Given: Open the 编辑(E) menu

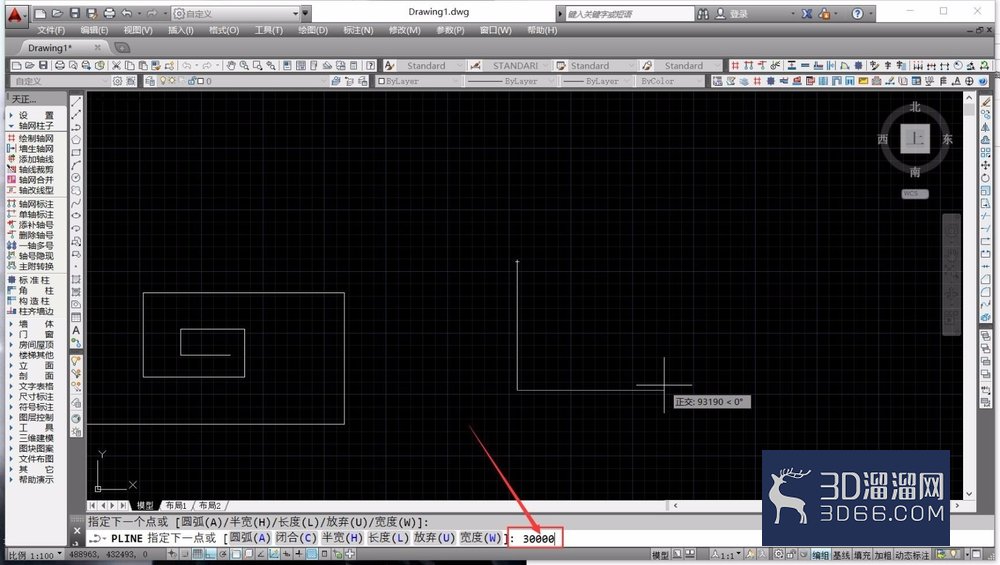Looking at the screenshot, I should tap(94, 30).
